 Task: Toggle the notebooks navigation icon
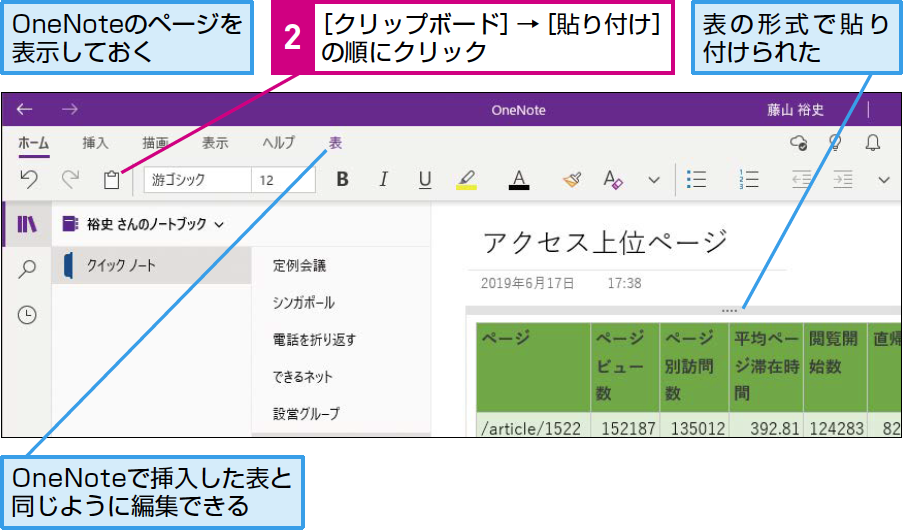pos(27,224)
